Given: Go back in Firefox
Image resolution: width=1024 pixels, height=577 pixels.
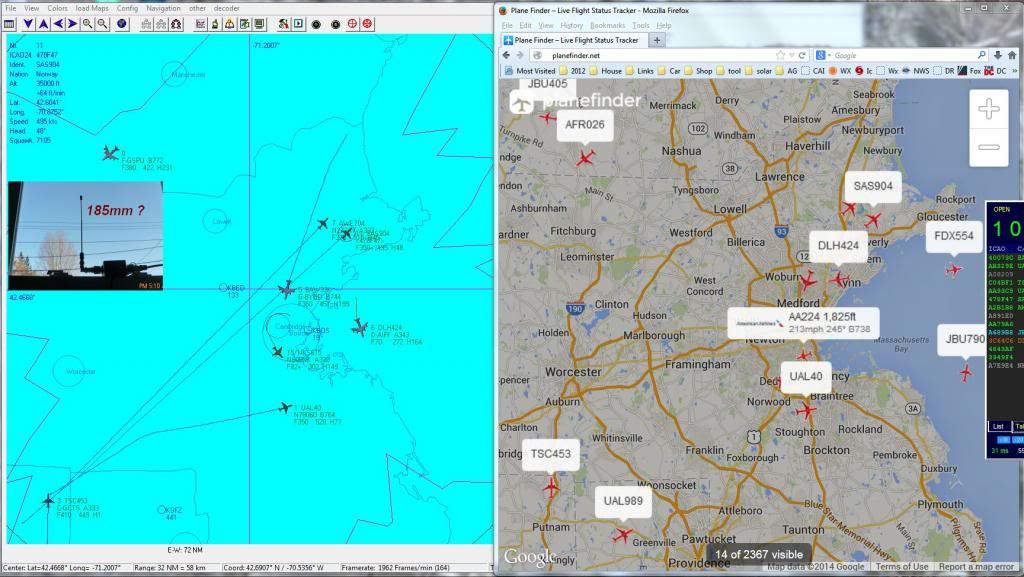Looking at the screenshot, I should (x=506, y=55).
